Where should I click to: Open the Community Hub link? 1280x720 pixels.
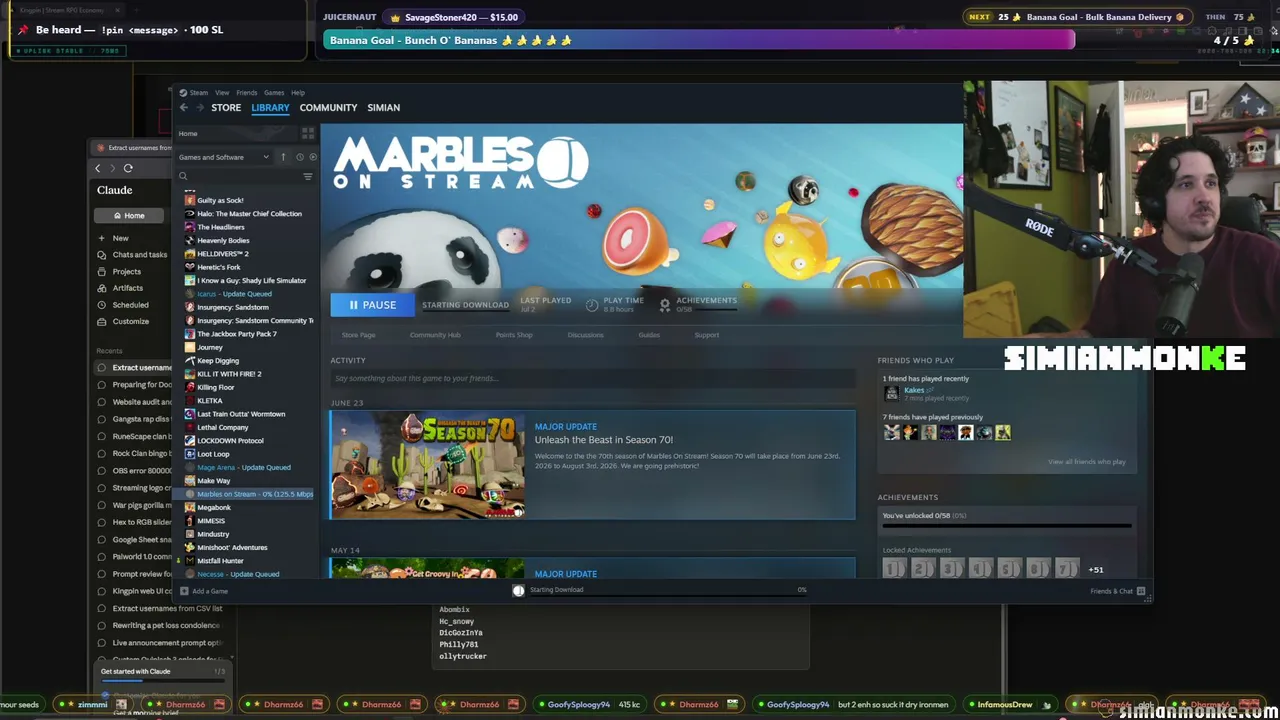435,335
